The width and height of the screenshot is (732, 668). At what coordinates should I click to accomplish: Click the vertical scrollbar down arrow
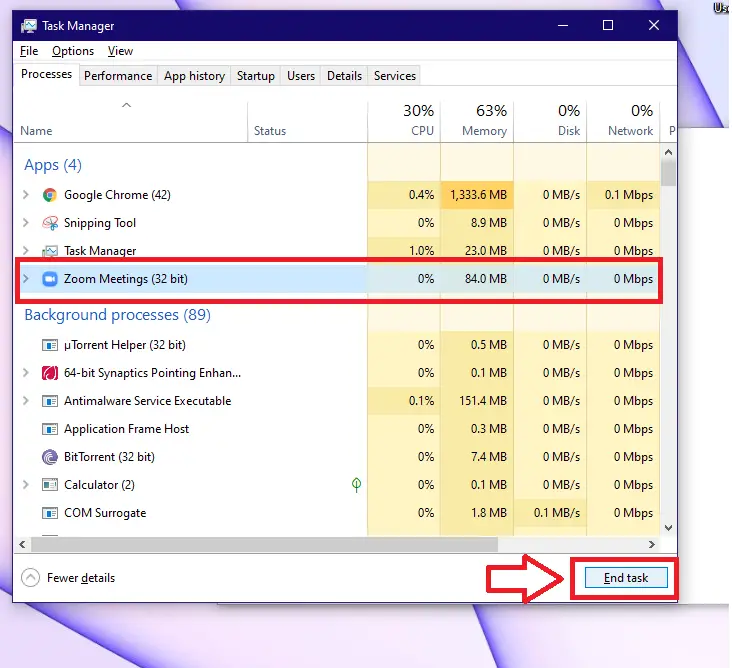[669, 528]
